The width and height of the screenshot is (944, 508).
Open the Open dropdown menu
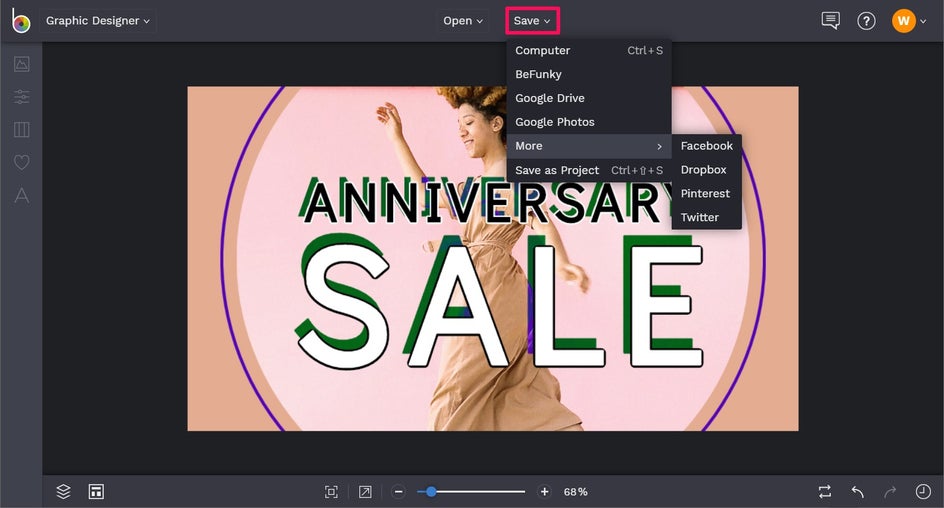[x=463, y=21]
